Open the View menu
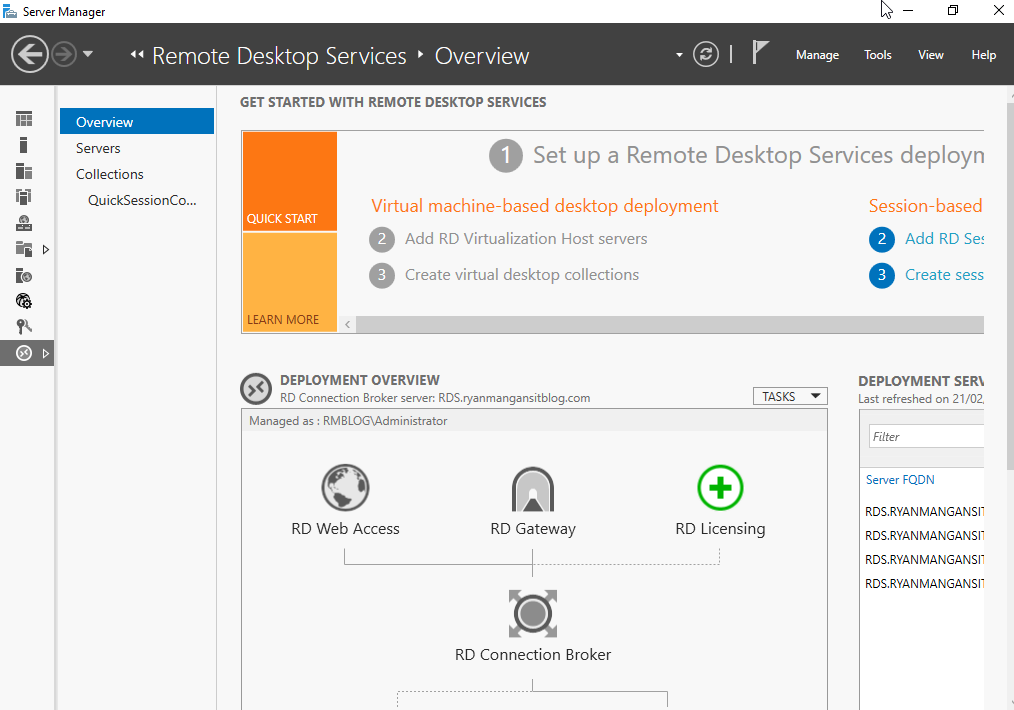1014x710 pixels. pyautogui.click(x=931, y=55)
